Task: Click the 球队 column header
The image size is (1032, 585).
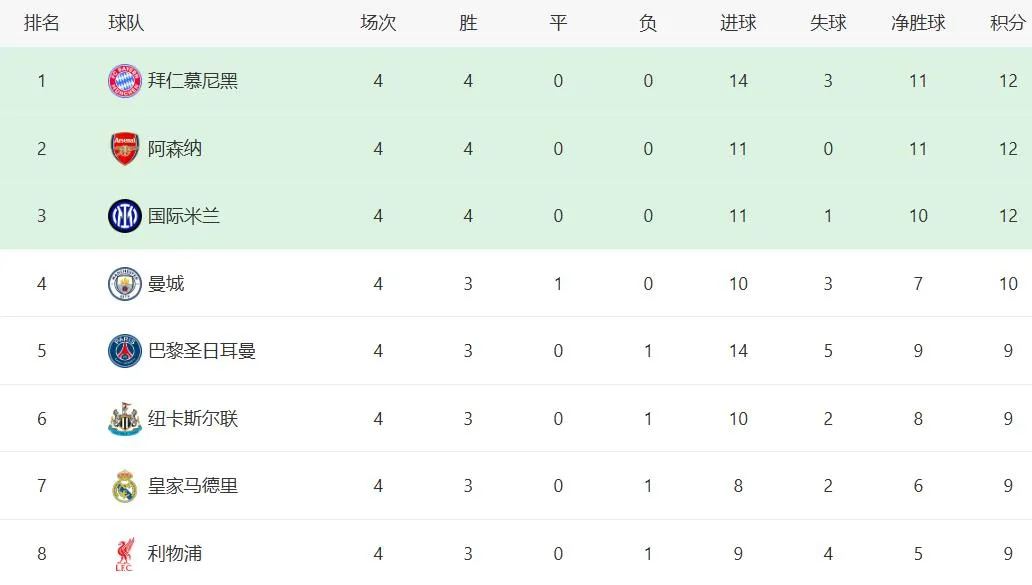Action: tap(126, 23)
